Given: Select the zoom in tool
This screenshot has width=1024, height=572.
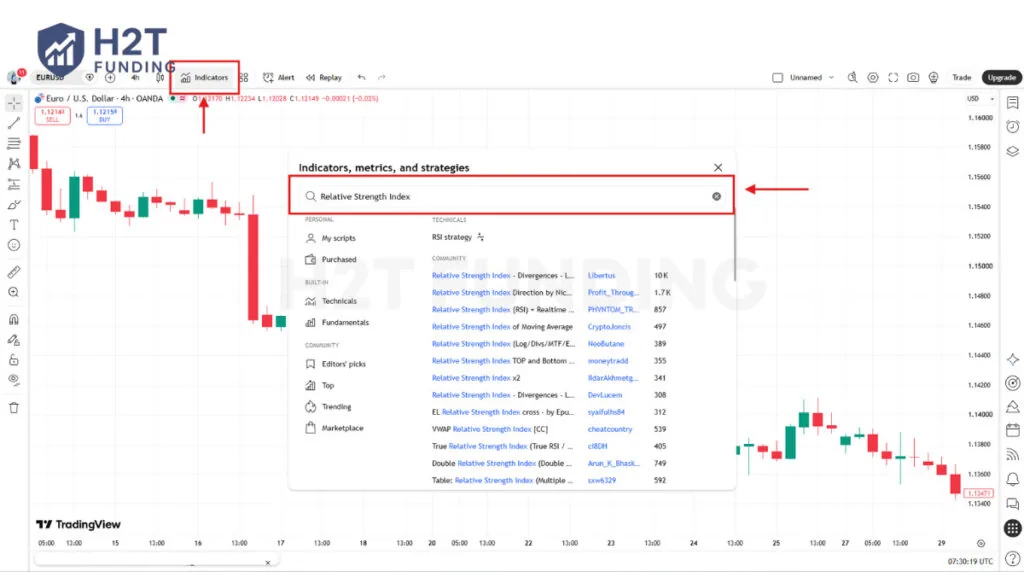Looking at the screenshot, I should coord(14,293).
